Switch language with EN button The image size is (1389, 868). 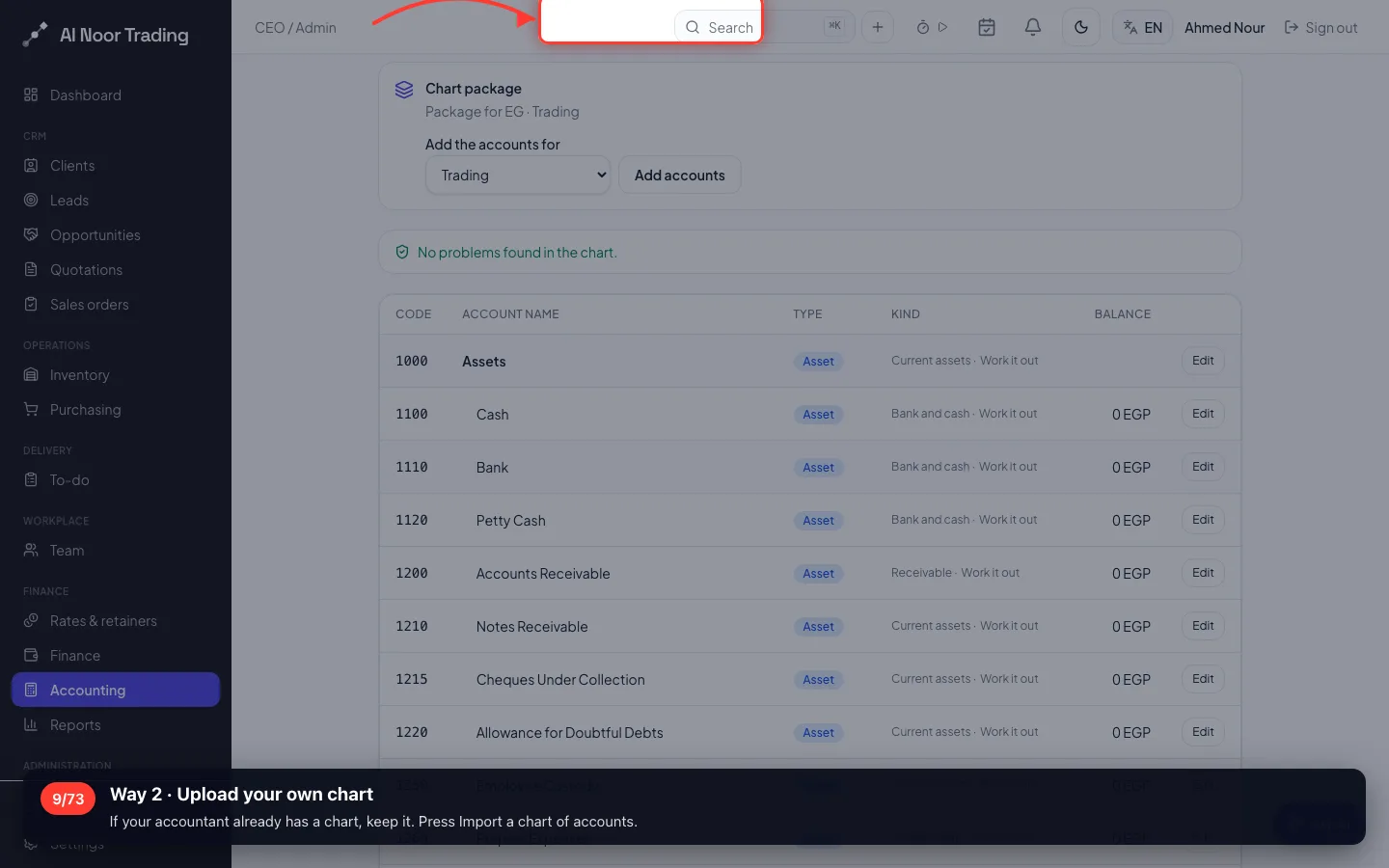pos(1142,27)
